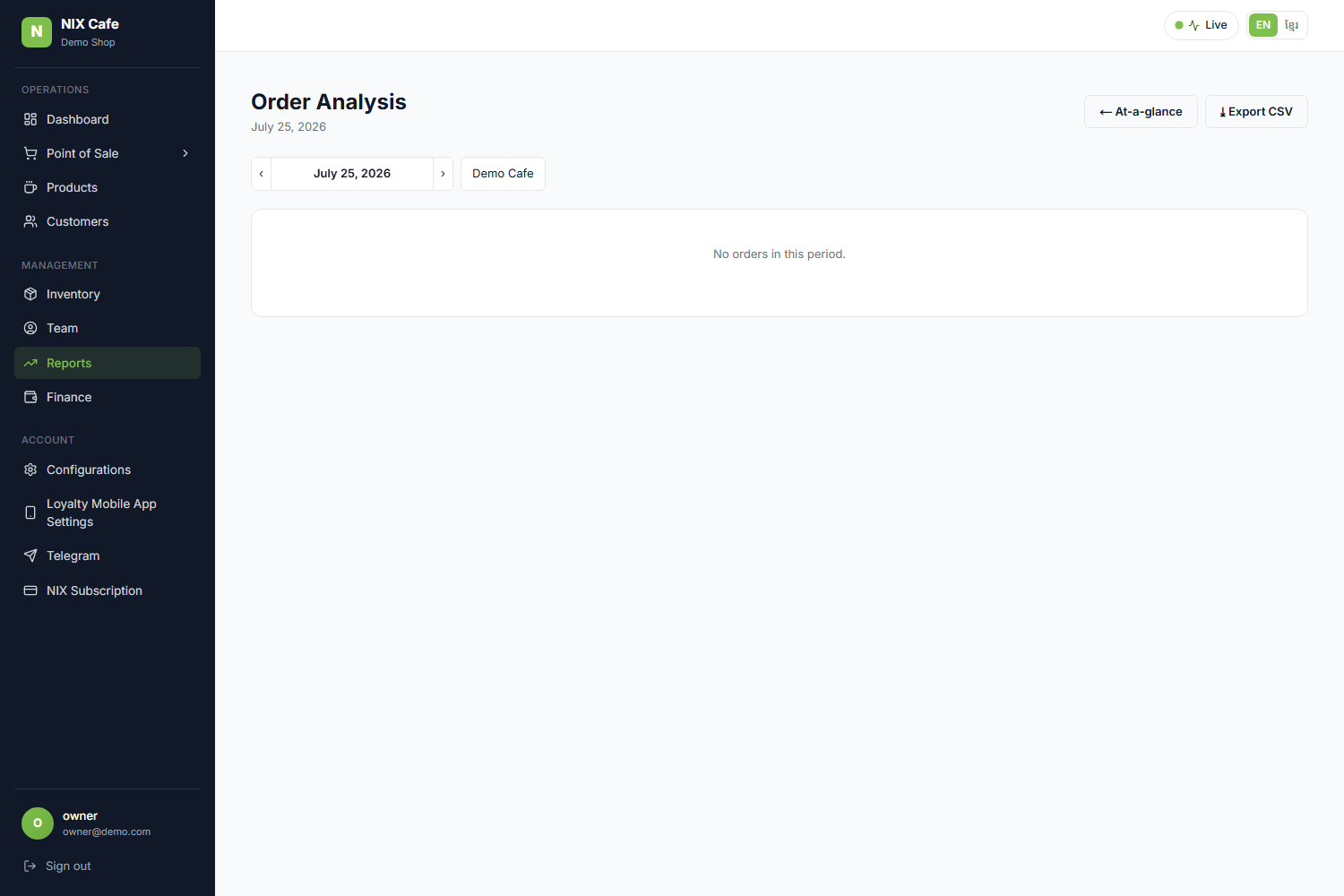The image size is (1344, 896).
Task: Click the Team user-circle icon
Action: pos(30,328)
